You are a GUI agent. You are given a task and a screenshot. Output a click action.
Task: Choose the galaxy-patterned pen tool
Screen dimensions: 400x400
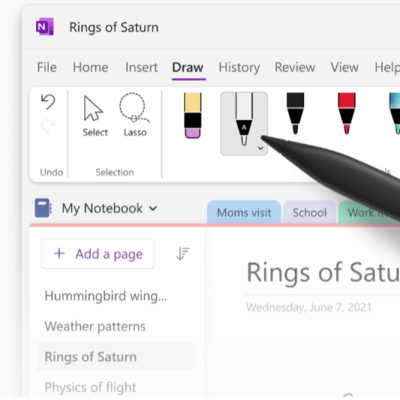(x=395, y=113)
